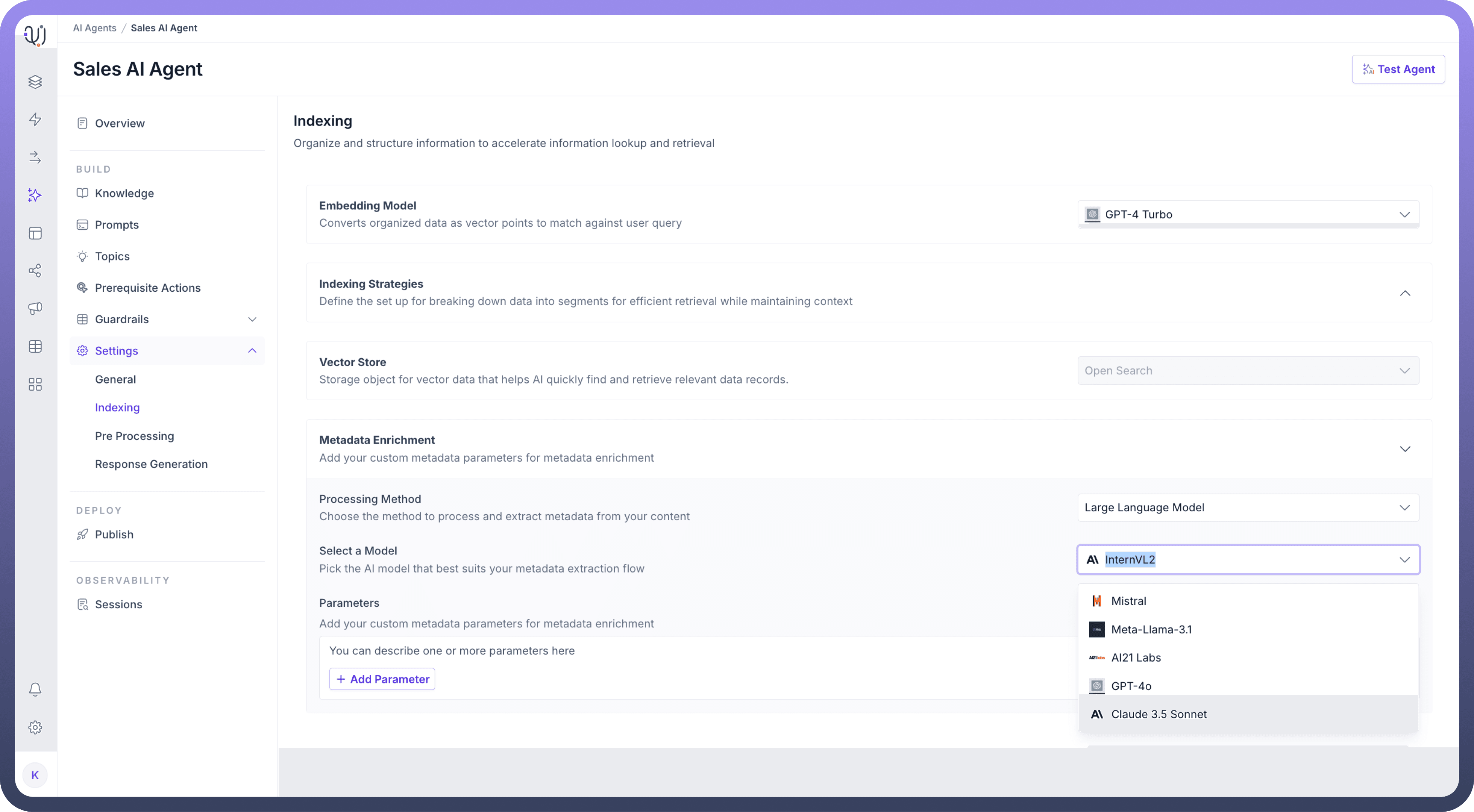Click the user avatar K
This screenshot has width=1474, height=812.
(x=35, y=776)
